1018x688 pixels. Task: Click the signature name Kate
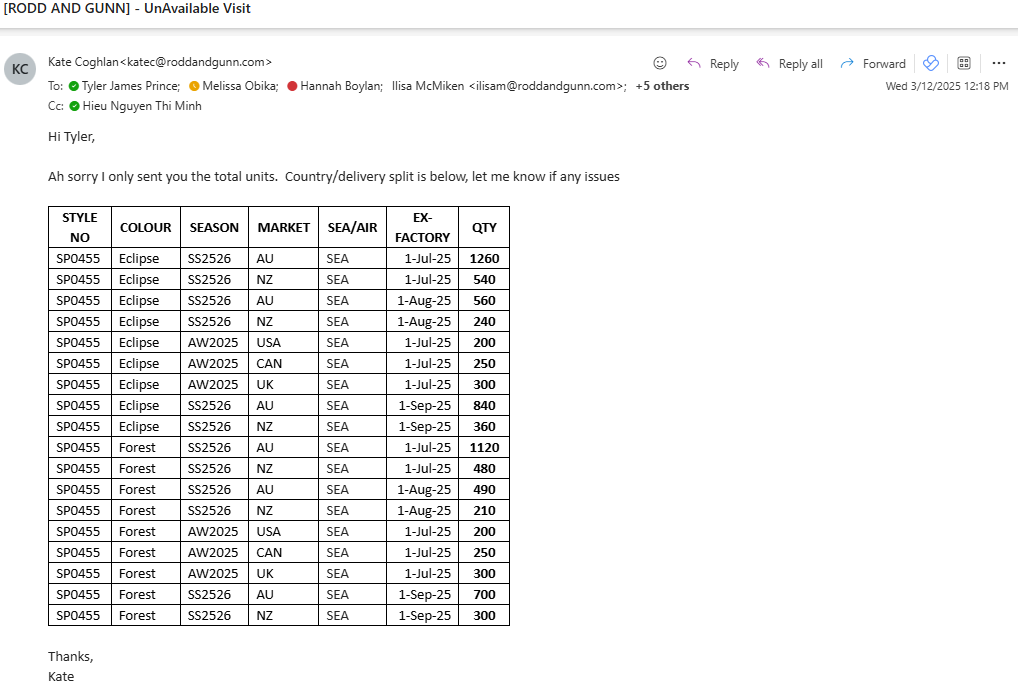point(61,676)
